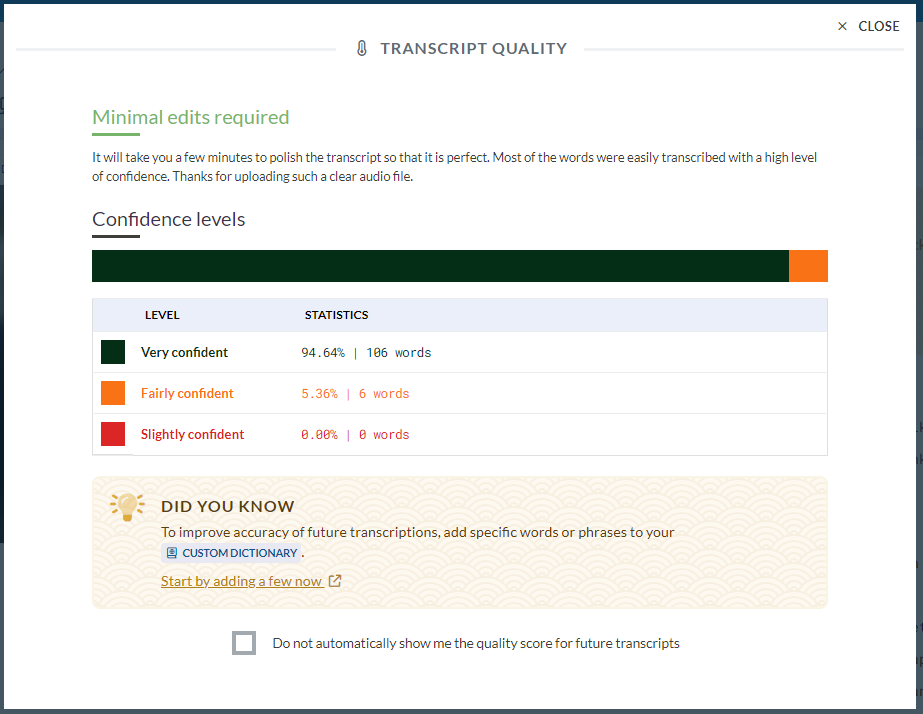The image size is (923, 714).
Task: Select the red Slightly confident swatch
Action: [x=113, y=434]
